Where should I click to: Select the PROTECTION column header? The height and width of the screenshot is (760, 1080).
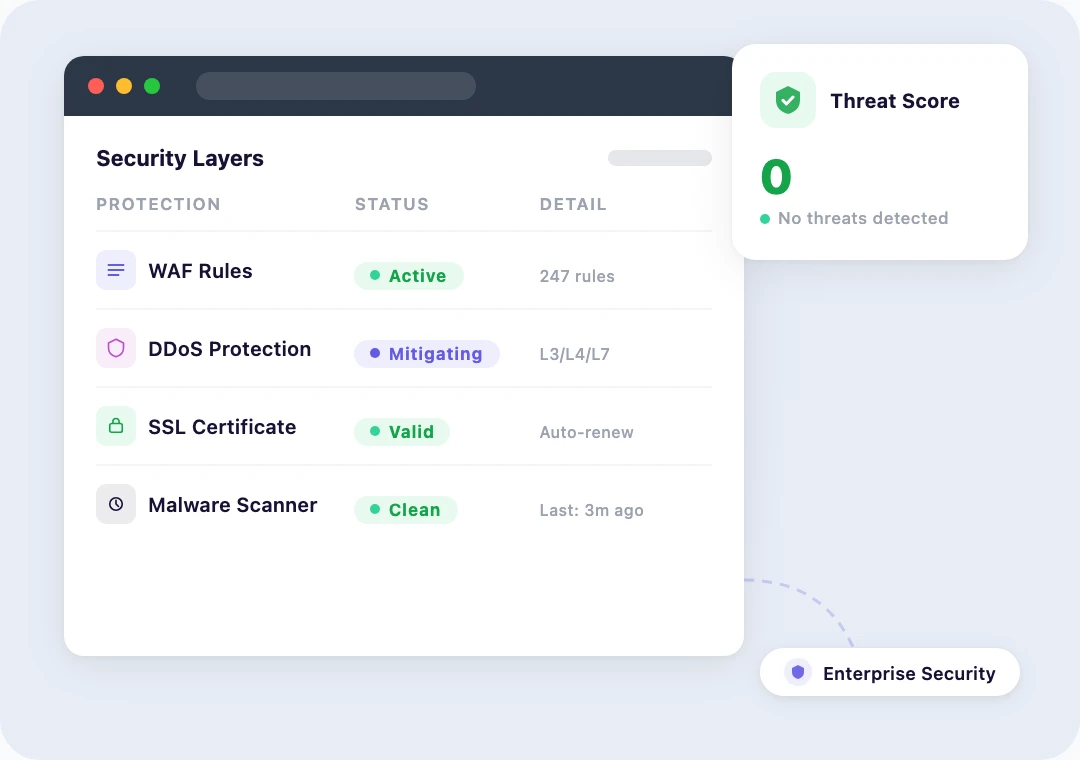click(158, 204)
